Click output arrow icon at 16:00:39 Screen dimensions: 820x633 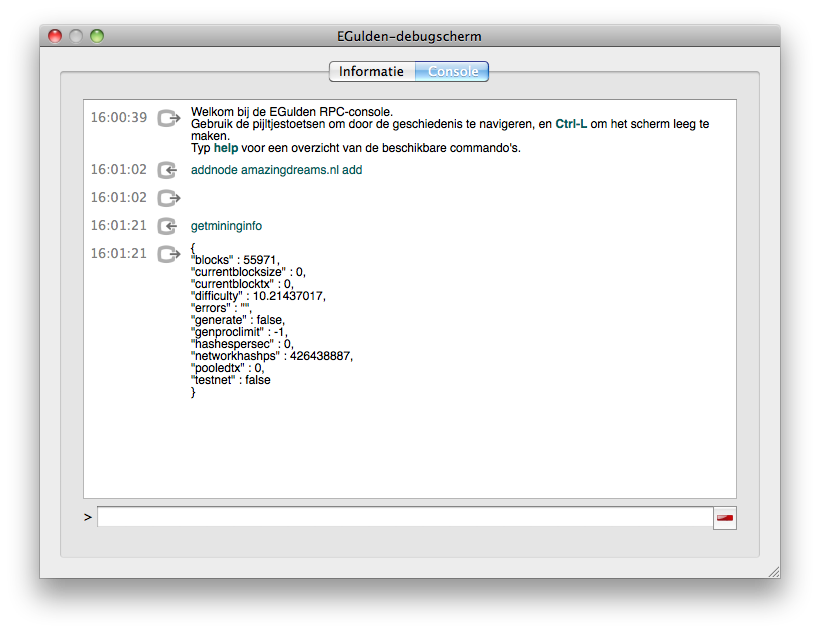coord(169,118)
